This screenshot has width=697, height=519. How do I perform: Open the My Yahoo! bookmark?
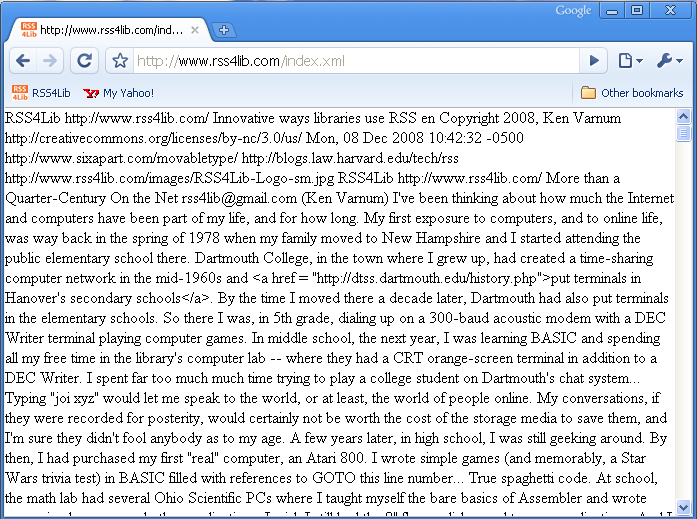[118, 93]
